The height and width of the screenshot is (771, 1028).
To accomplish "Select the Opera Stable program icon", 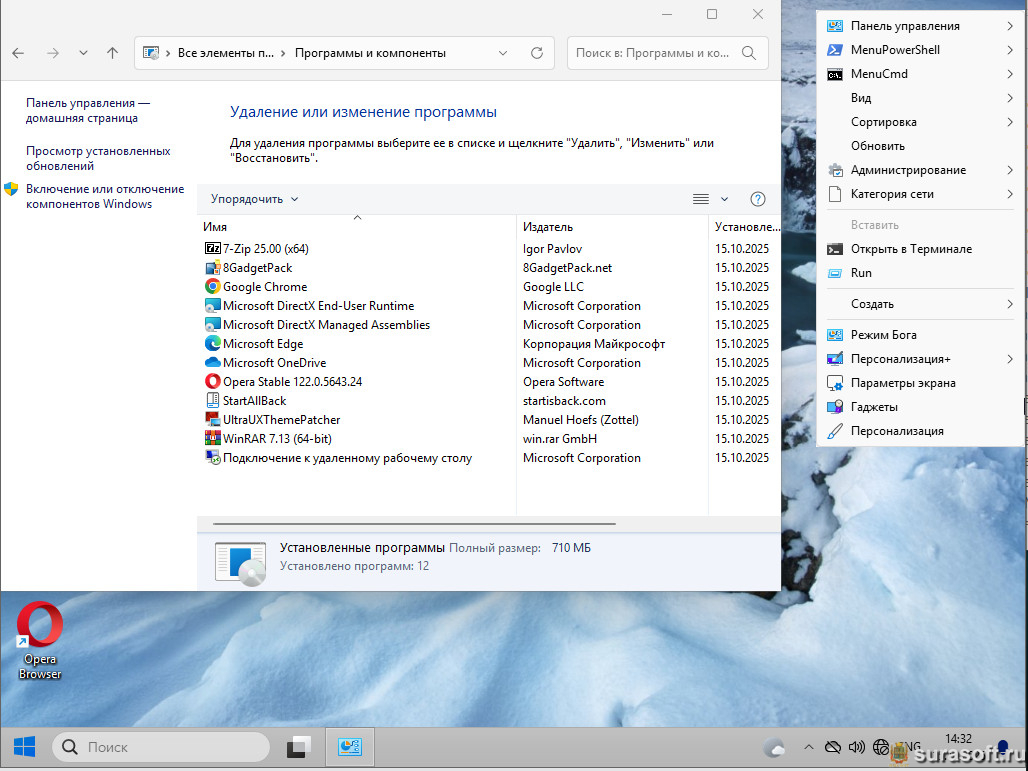I will point(212,382).
